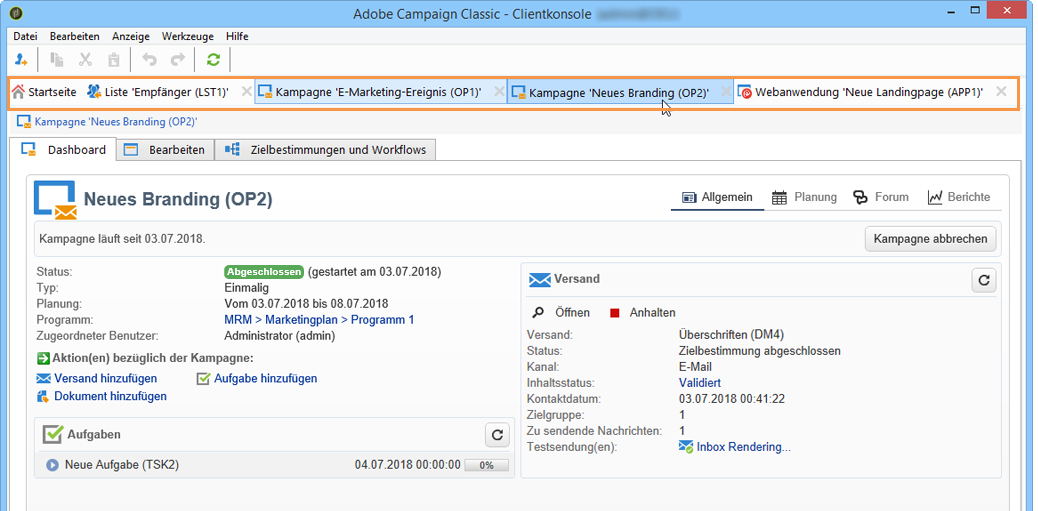Click the 'Administrator (admin)' user value
1038x511 pixels.
coord(280,336)
